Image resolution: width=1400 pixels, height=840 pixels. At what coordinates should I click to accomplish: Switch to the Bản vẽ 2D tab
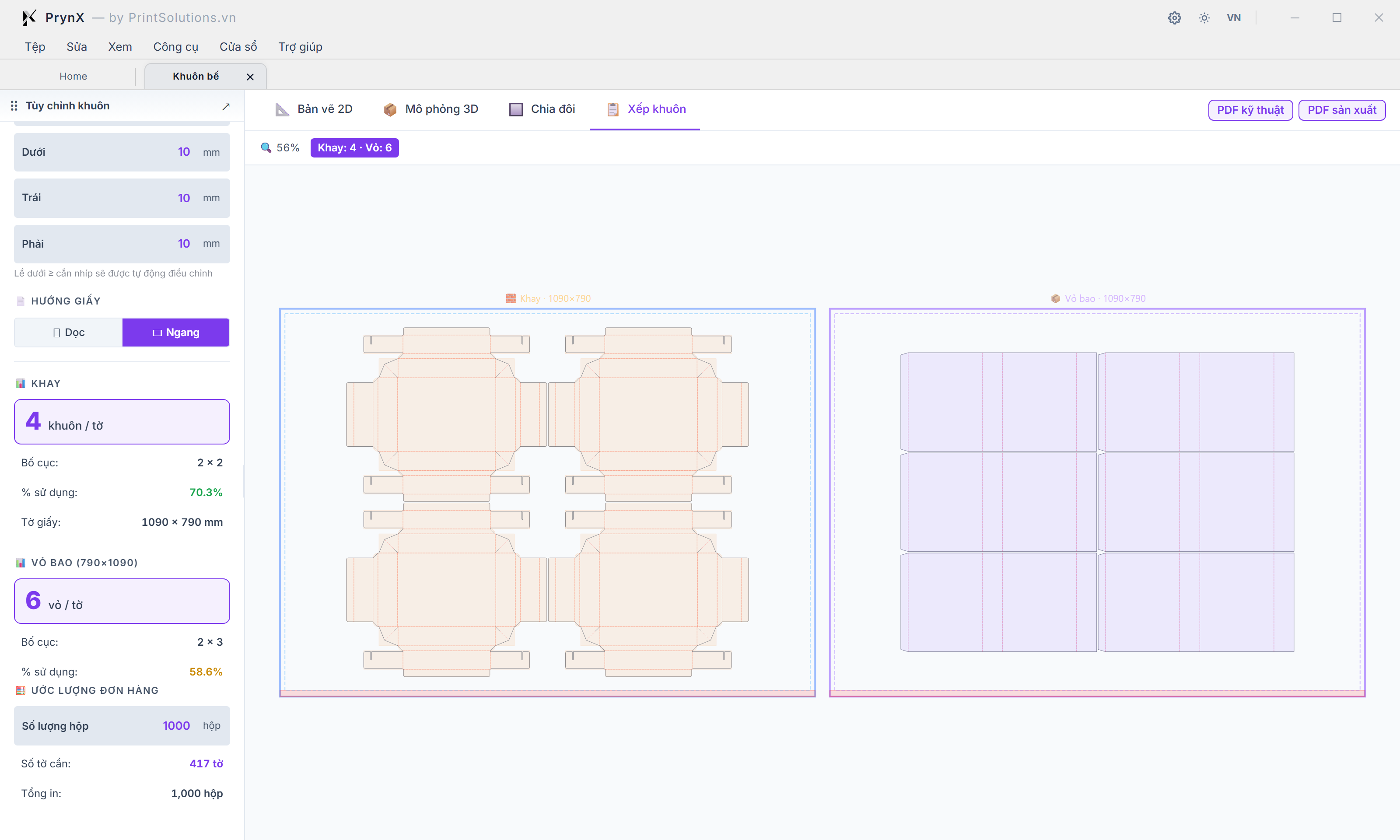[314, 109]
